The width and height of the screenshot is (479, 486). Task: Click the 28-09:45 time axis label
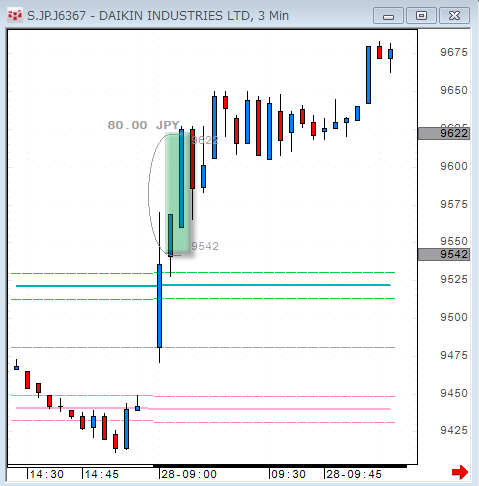click(x=354, y=474)
